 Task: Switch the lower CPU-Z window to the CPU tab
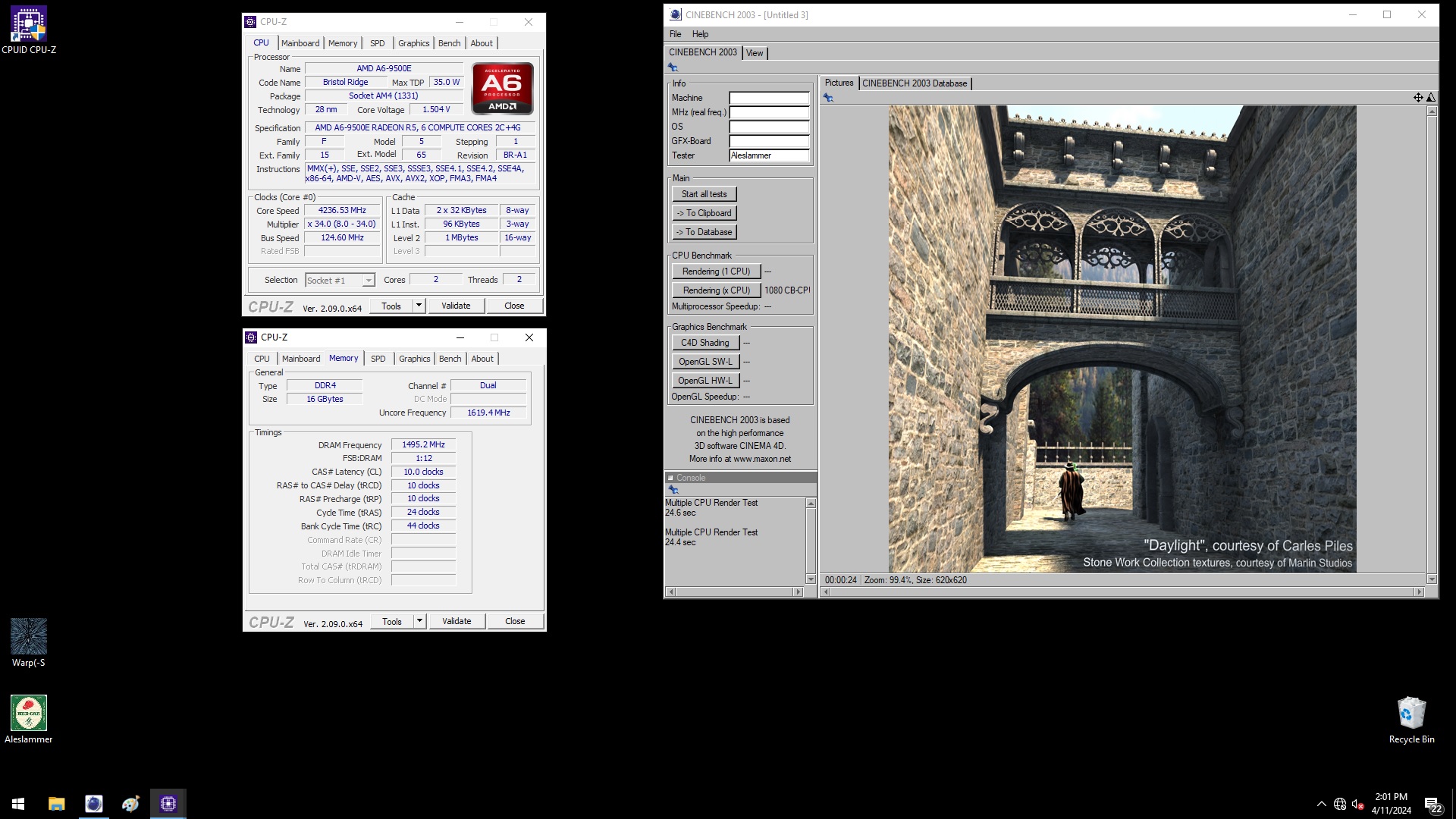tap(262, 359)
